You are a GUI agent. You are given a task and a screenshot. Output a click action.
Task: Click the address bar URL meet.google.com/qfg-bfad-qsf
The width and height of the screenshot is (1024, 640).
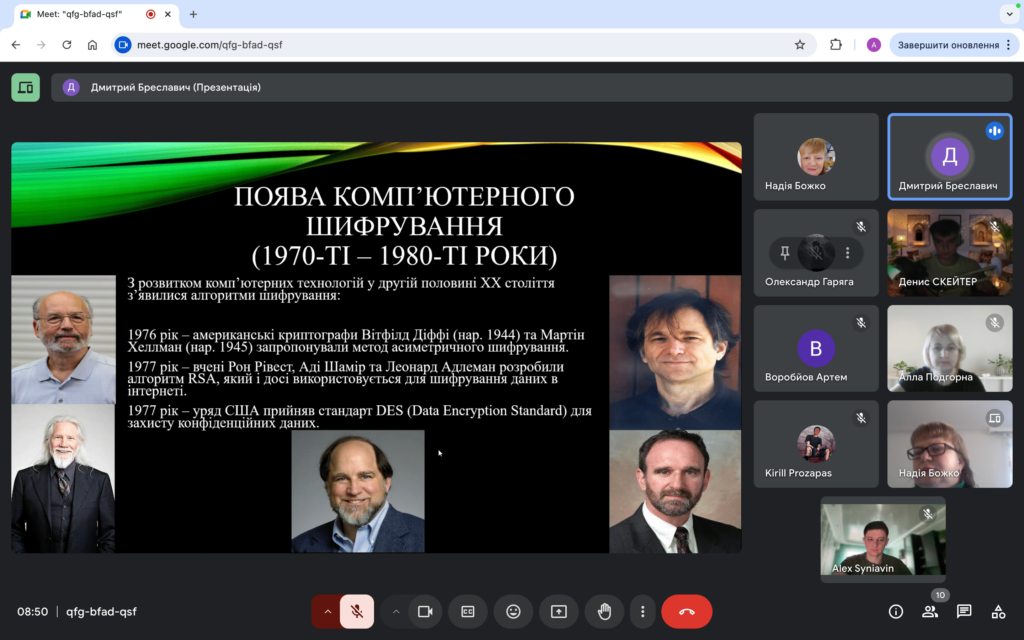pos(210,44)
